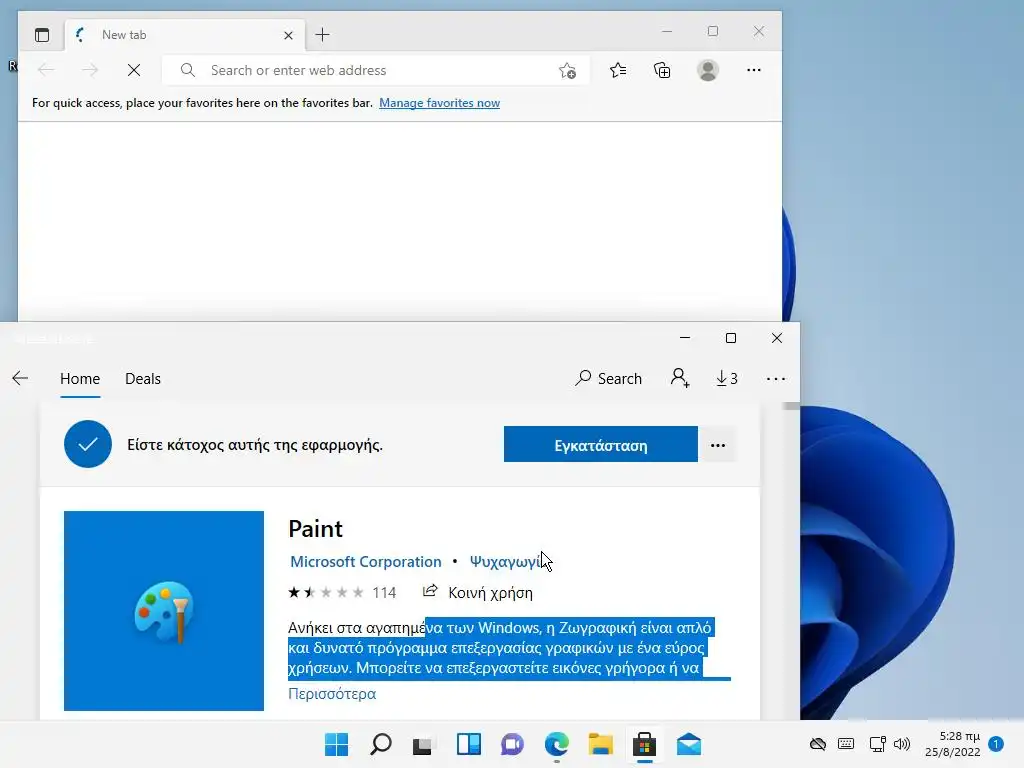Close the New tab in Edge
1024x768 pixels.
click(x=288, y=35)
